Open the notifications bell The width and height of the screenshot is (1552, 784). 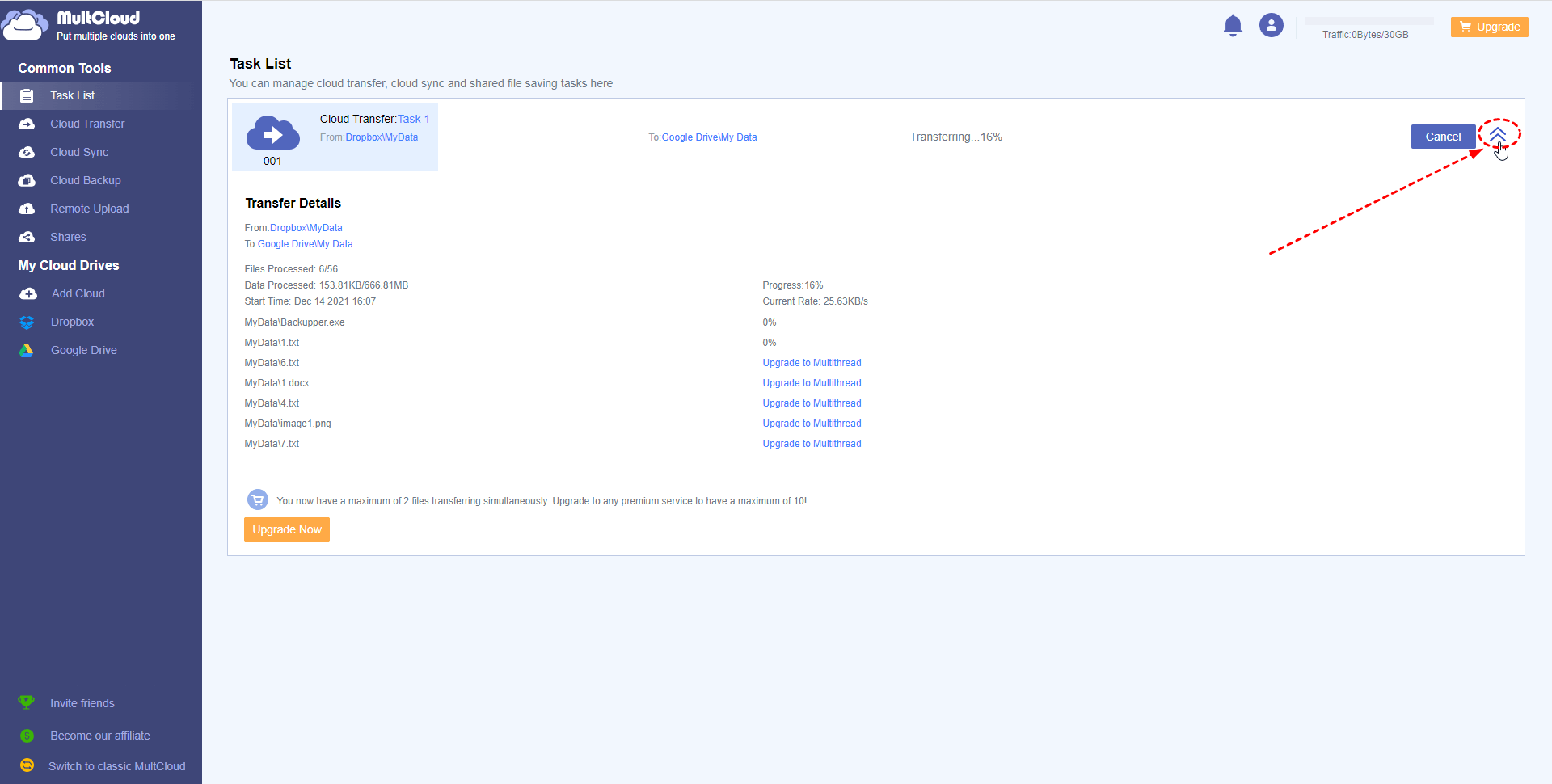click(1233, 26)
